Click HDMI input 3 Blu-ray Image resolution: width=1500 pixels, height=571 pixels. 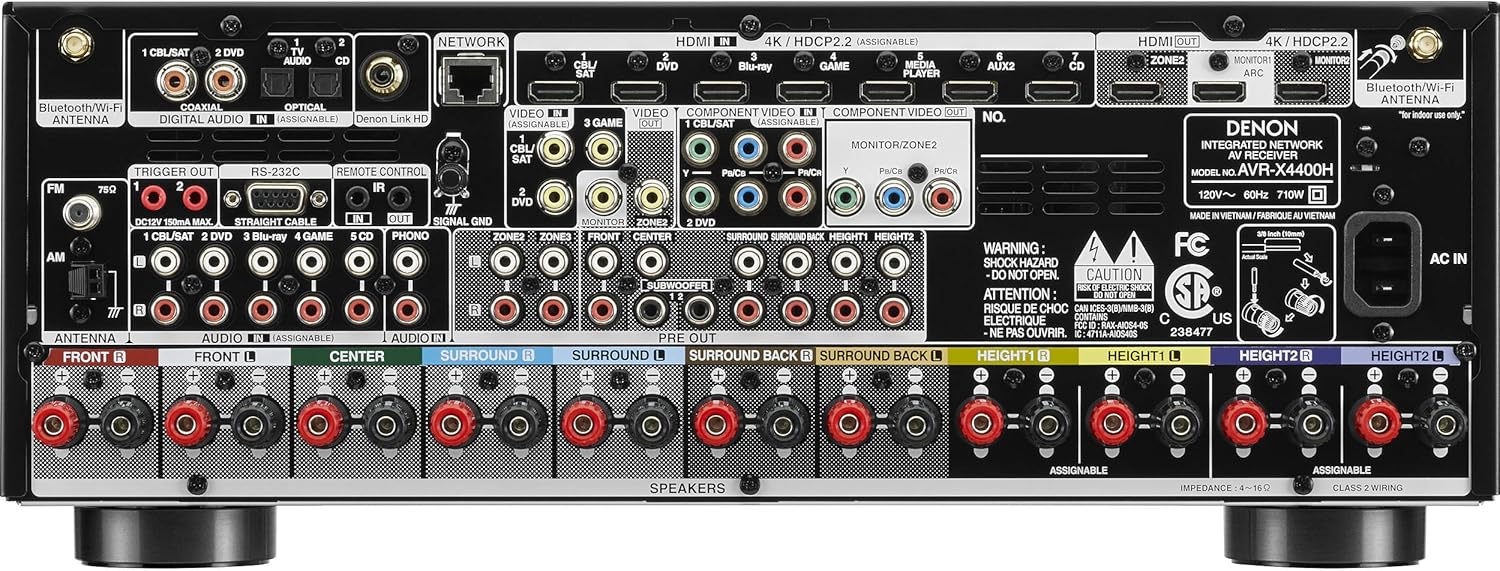(x=722, y=93)
